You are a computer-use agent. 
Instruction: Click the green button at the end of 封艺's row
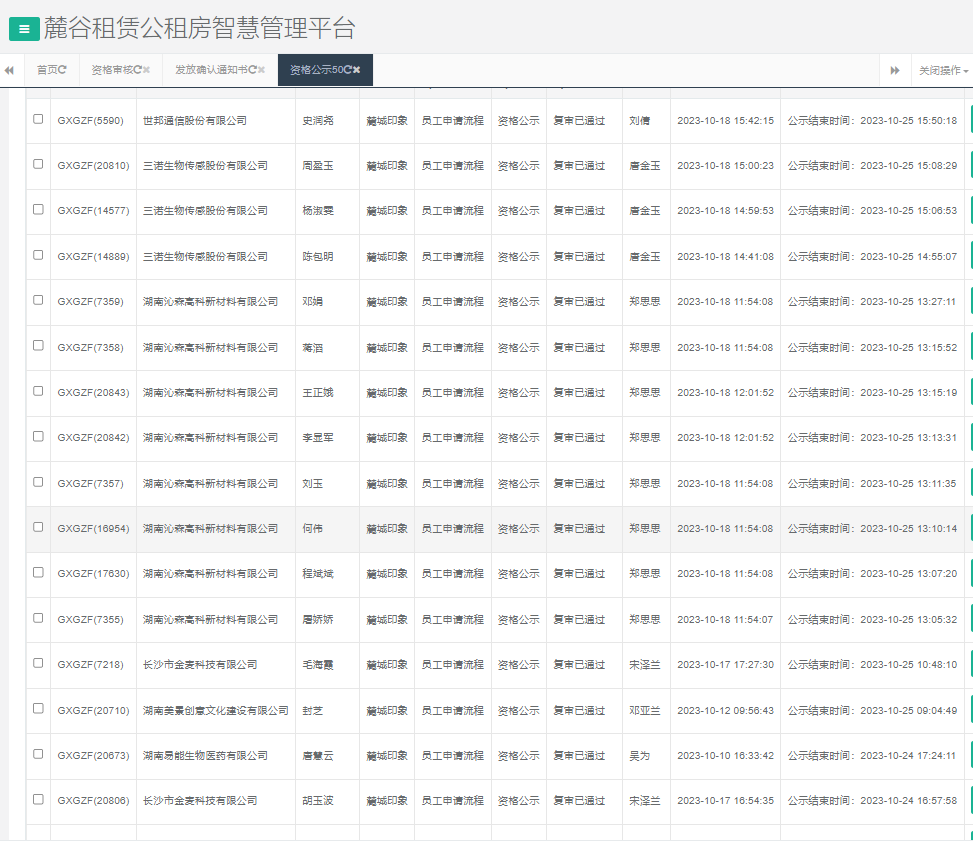point(969,710)
